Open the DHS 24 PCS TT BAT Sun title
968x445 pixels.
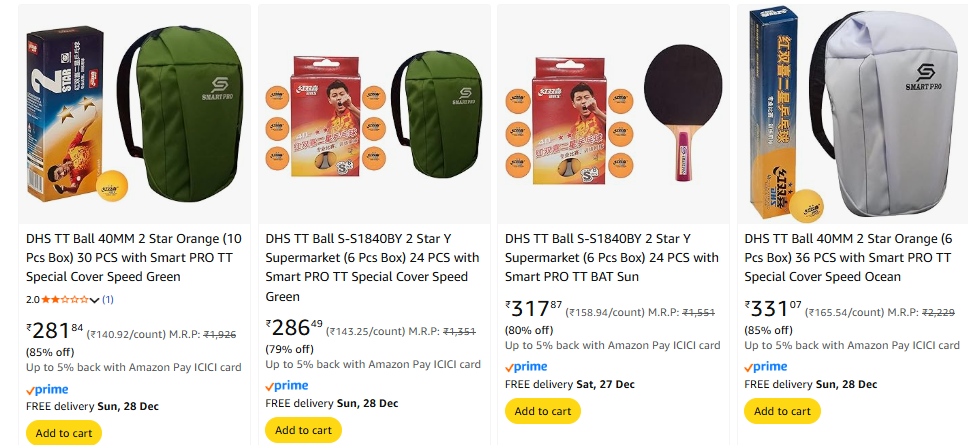pyautogui.click(x=612, y=257)
